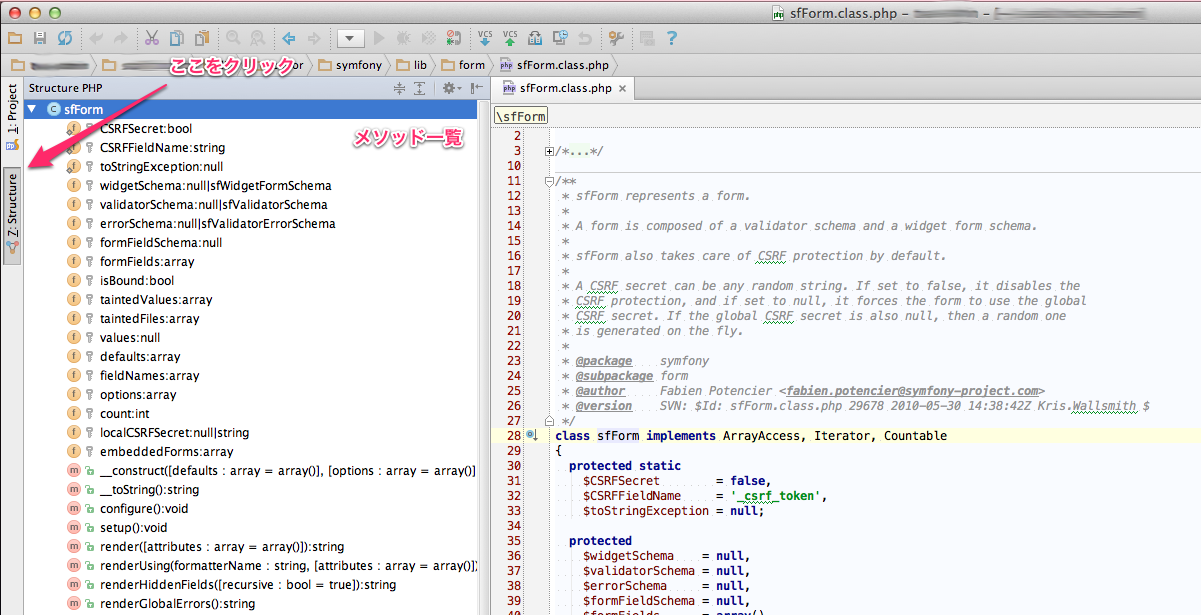
Task: Click the symfony folder in breadcrumb
Action: 357,65
